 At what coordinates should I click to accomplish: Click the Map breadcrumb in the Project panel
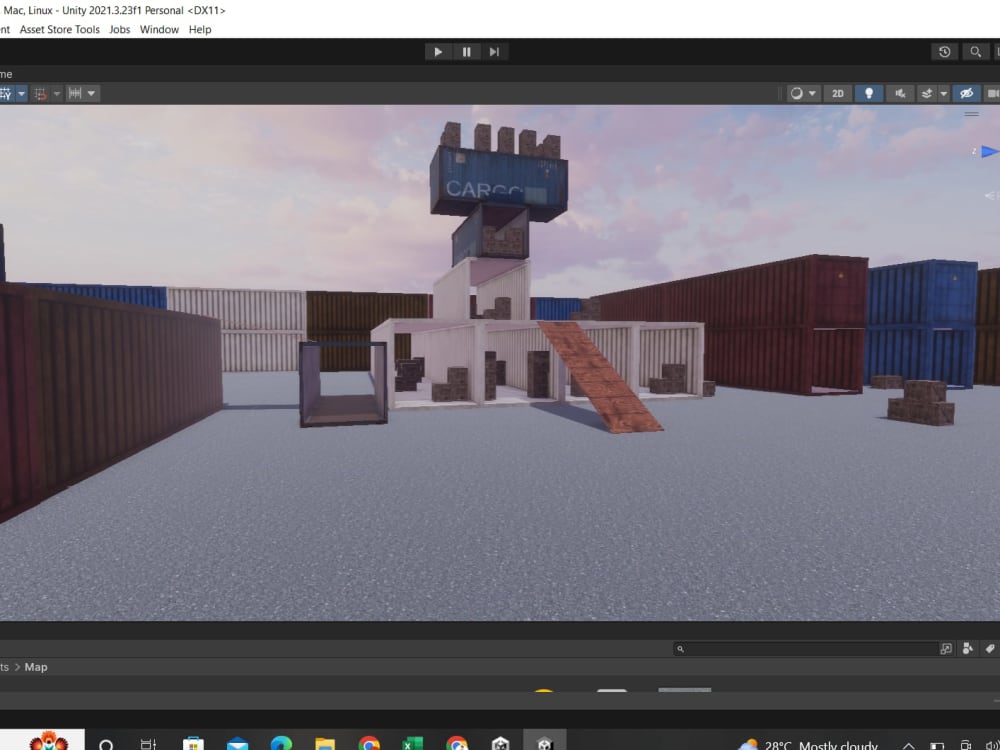click(36, 667)
